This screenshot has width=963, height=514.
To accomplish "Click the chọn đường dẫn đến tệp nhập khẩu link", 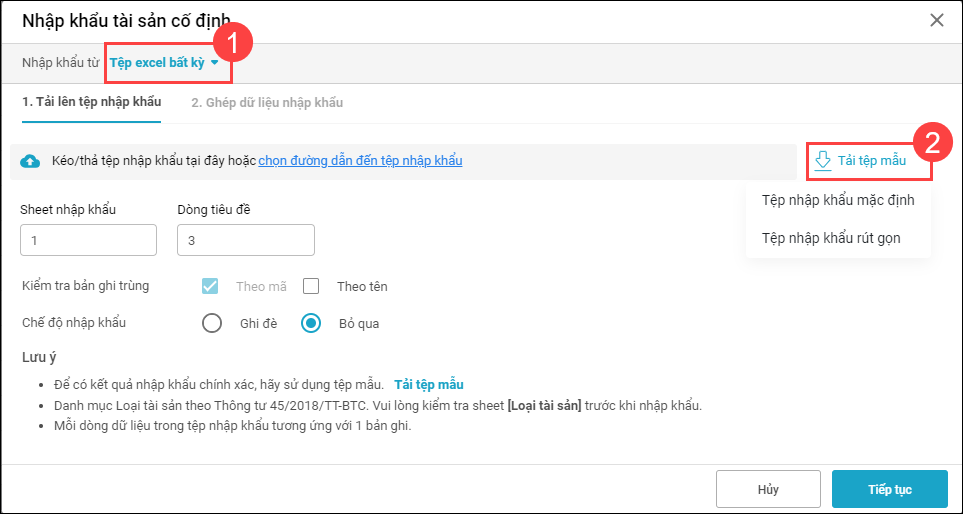I will point(360,161).
